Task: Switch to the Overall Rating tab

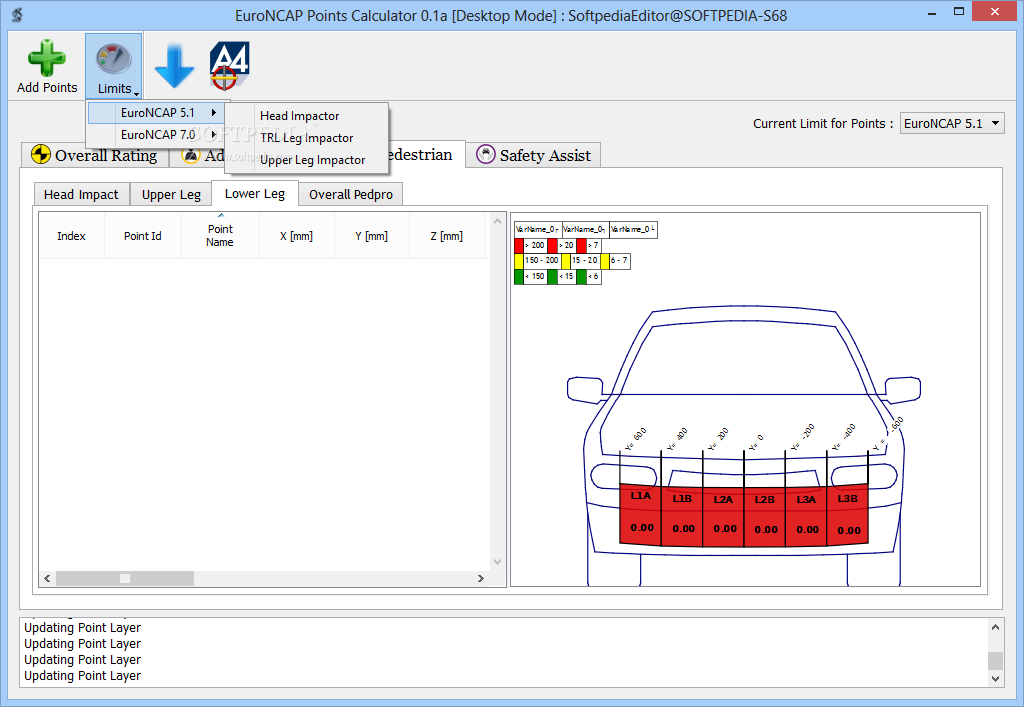Action: (95, 155)
